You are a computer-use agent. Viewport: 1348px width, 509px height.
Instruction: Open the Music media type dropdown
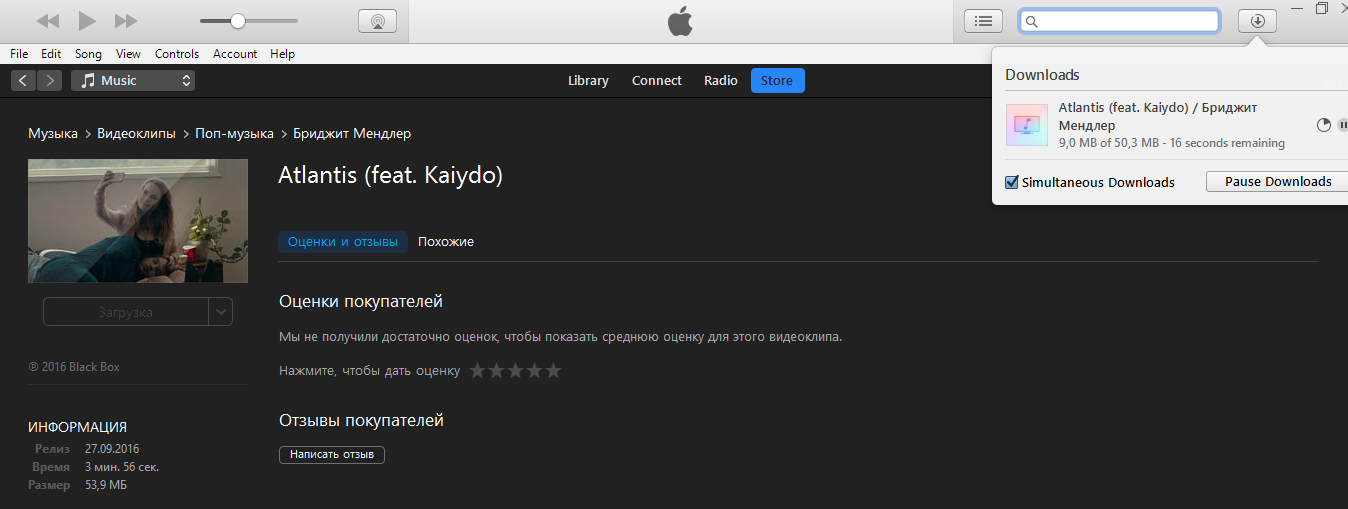click(x=133, y=81)
